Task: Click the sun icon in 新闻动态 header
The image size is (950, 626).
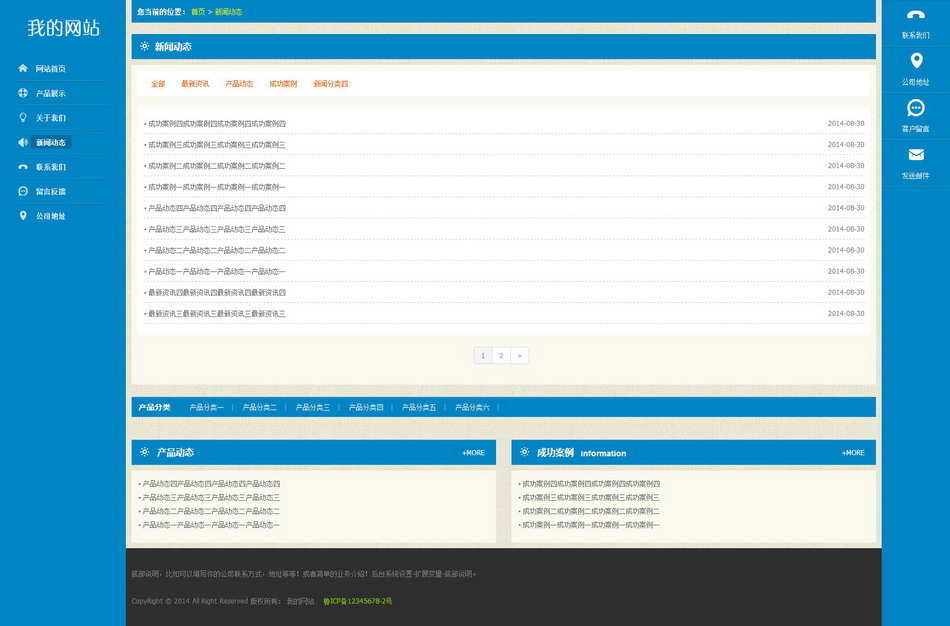Action: click(x=144, y=46)
